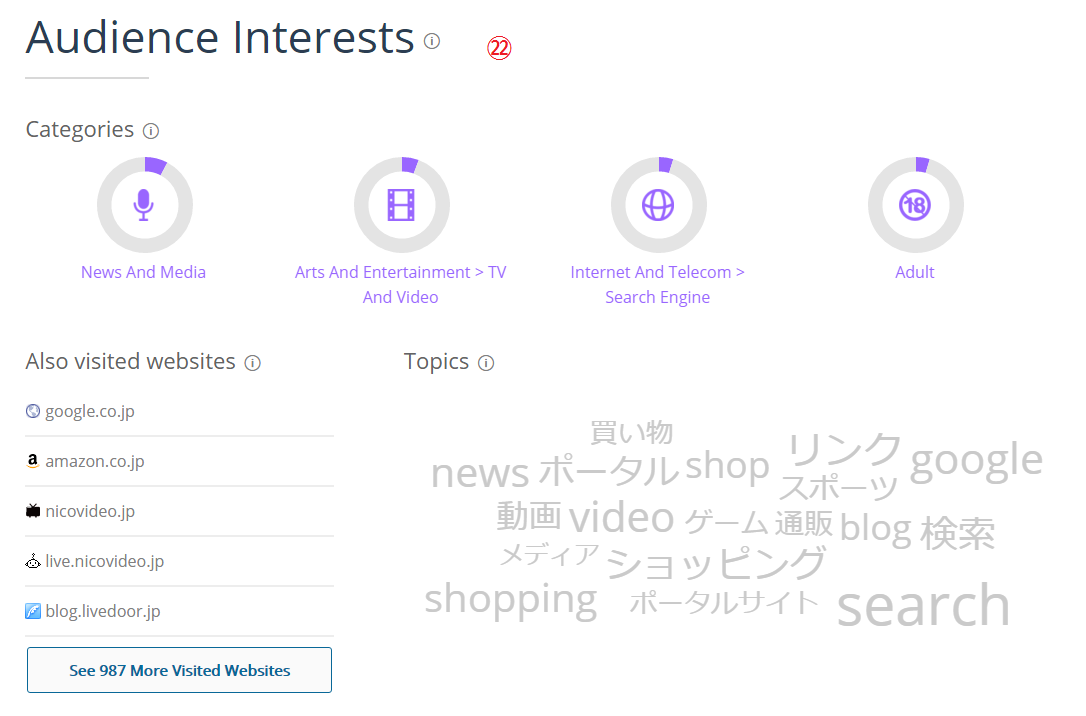Click the topic word '買い物'
The width and height of the screenshot is (1086, 716).
631,432
